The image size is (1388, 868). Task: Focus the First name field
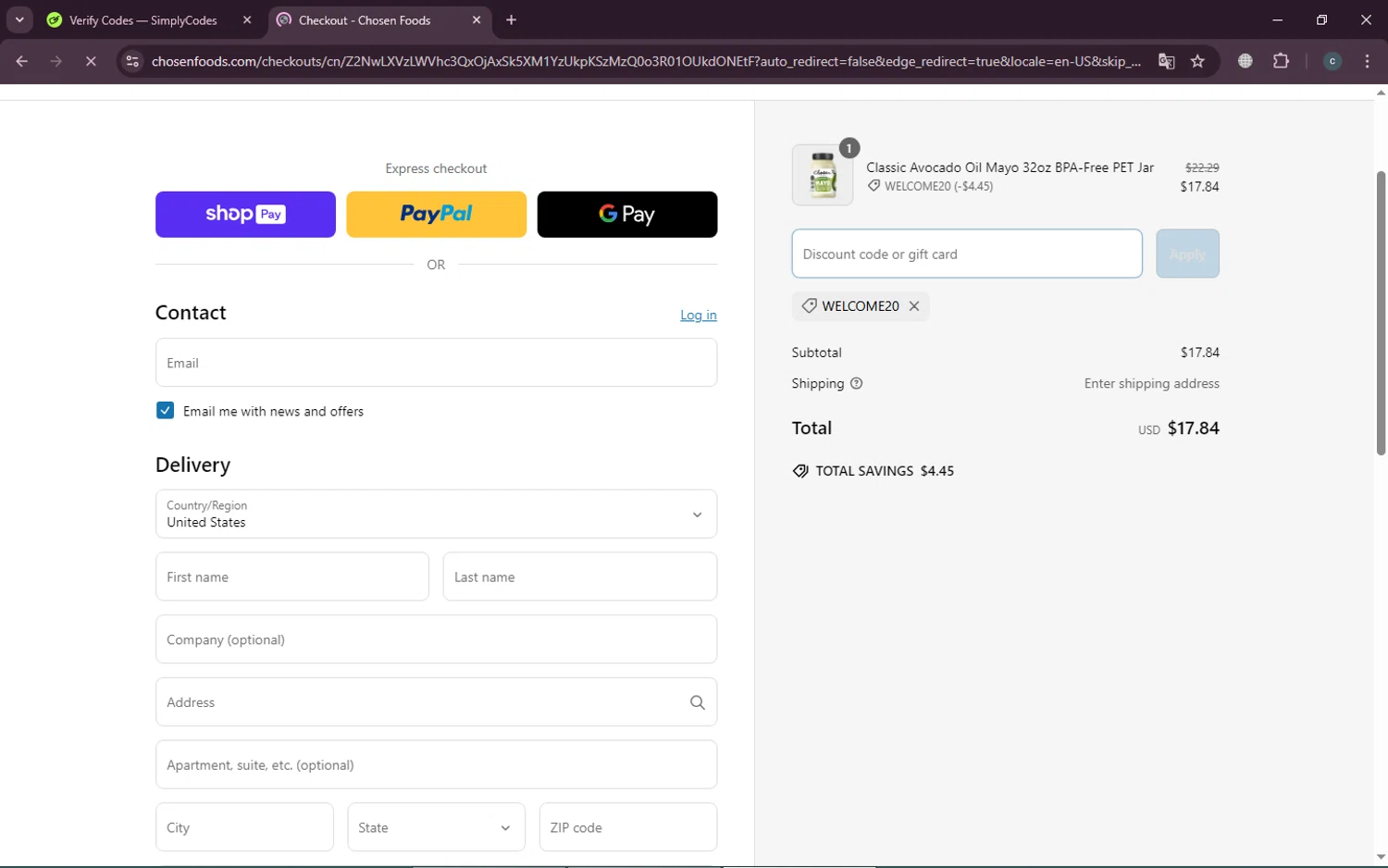[292, 577]
